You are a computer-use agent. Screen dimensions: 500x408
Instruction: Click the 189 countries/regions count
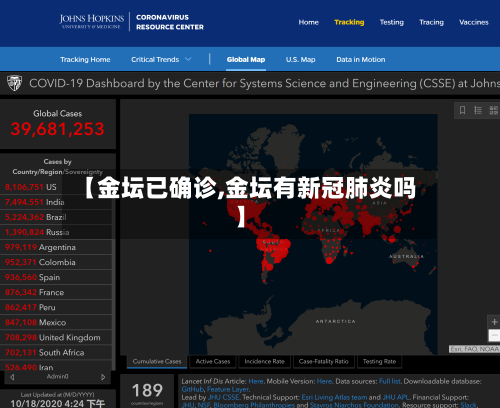(147, 391)
